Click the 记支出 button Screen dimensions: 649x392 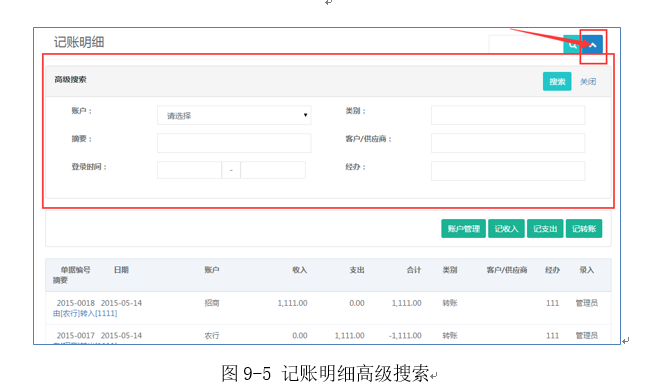(x=545, y=228)
